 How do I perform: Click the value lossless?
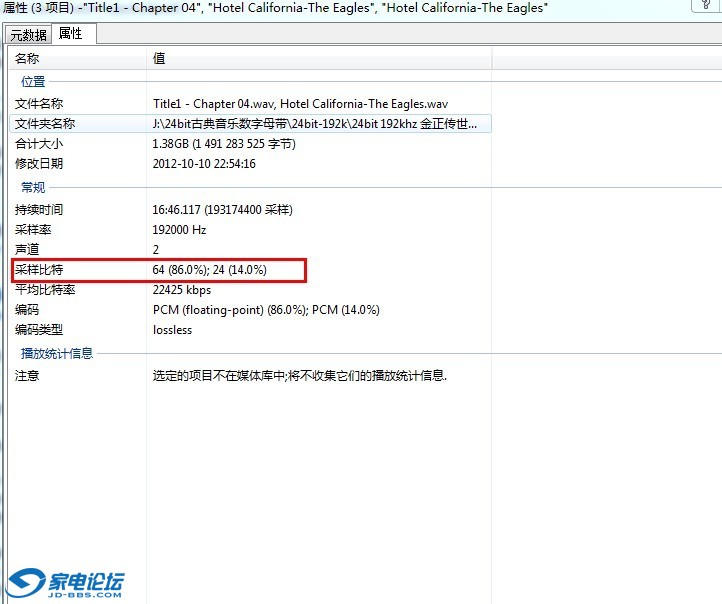click(x=172, y=330)
